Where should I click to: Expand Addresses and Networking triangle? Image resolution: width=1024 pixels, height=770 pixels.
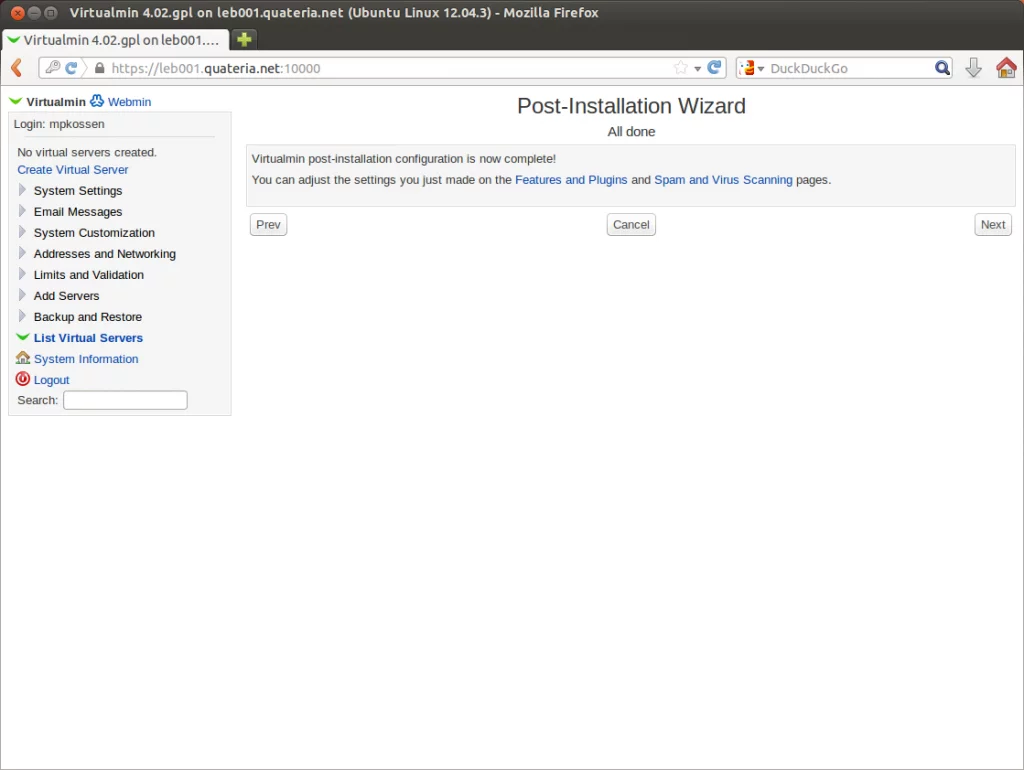coord(22,253)
